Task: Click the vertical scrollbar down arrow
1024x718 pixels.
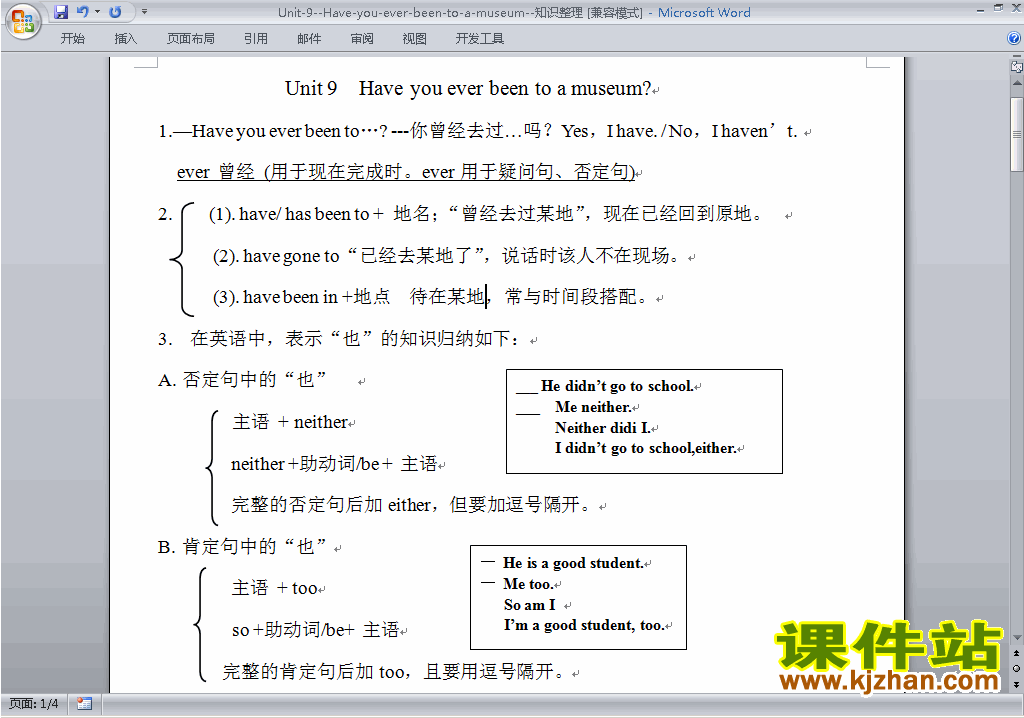Action: point(1017,637)
